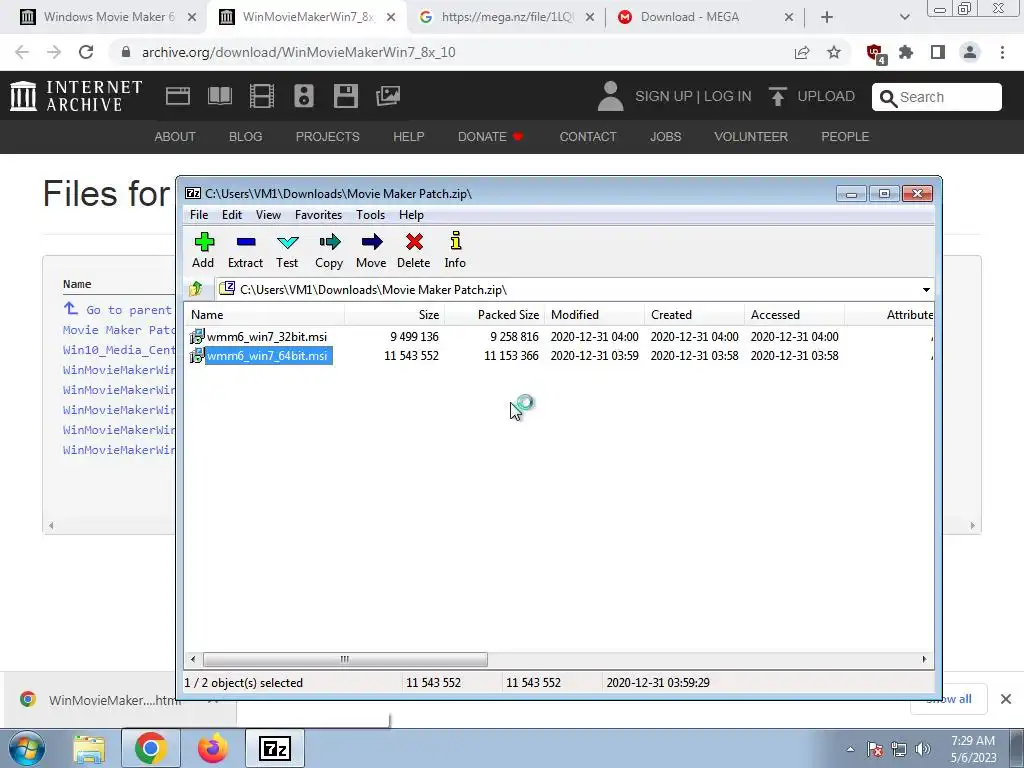
Task: Open the Chrome extensions puzzle icon
Action: click(x=906, y=52)
